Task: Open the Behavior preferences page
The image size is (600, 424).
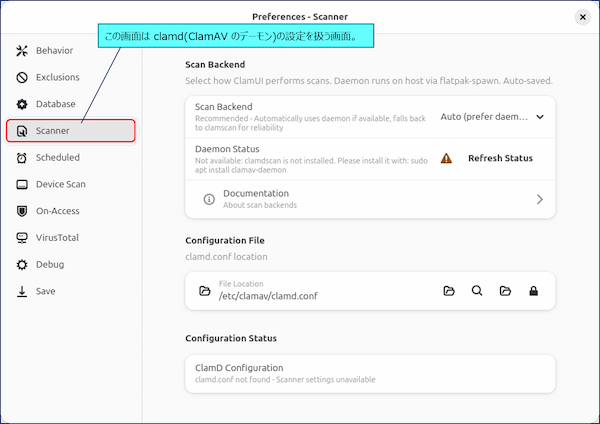Action: [71, 51]
